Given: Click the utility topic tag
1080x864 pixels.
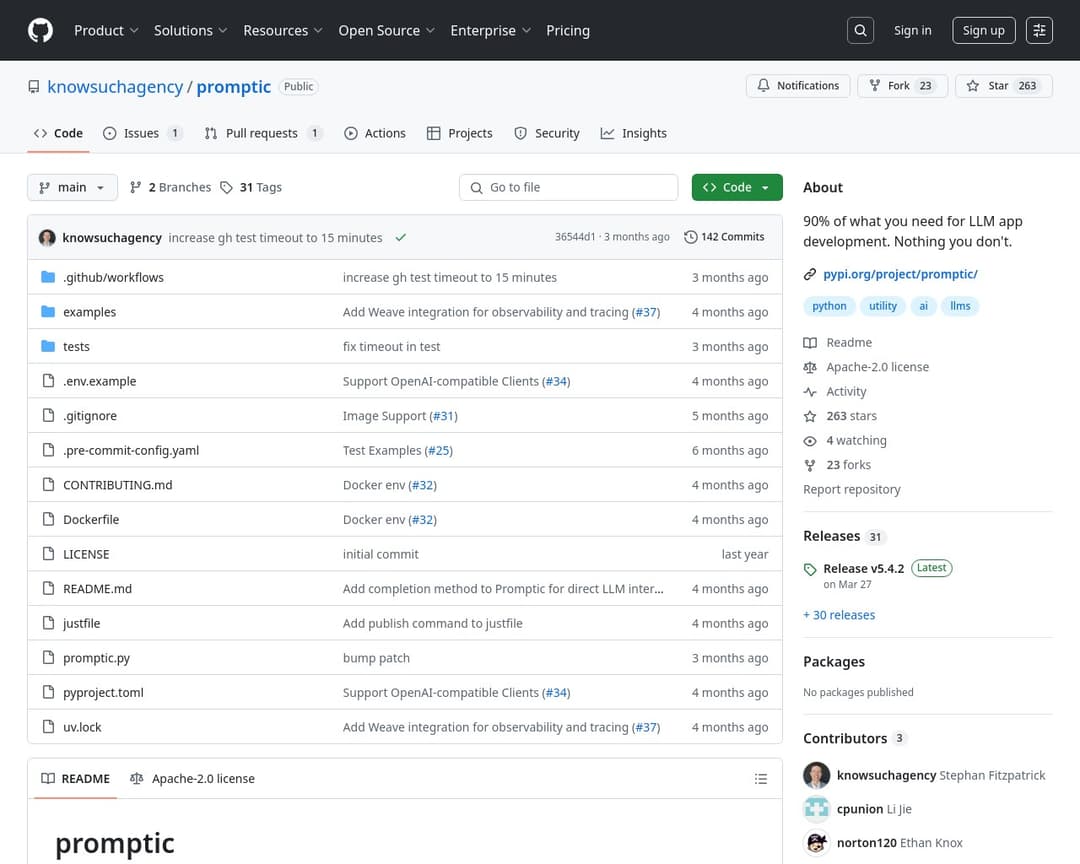Looking at the screenshot, I should pyautogui.click(x=882, y=306).
